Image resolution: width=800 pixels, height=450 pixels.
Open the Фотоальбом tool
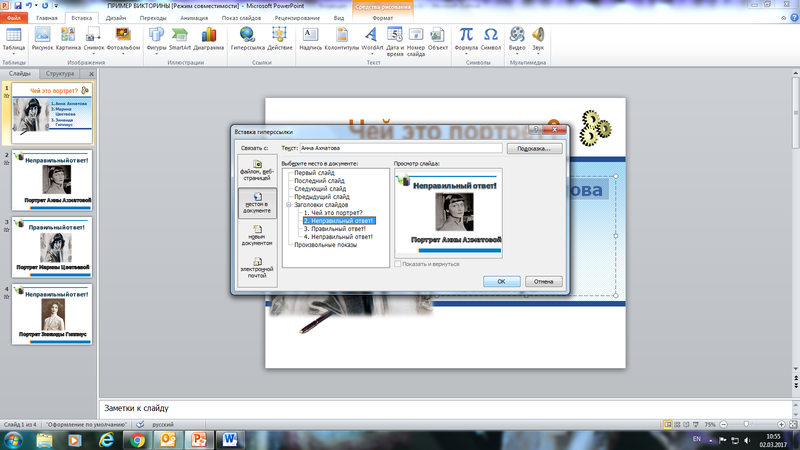(123, 39)
